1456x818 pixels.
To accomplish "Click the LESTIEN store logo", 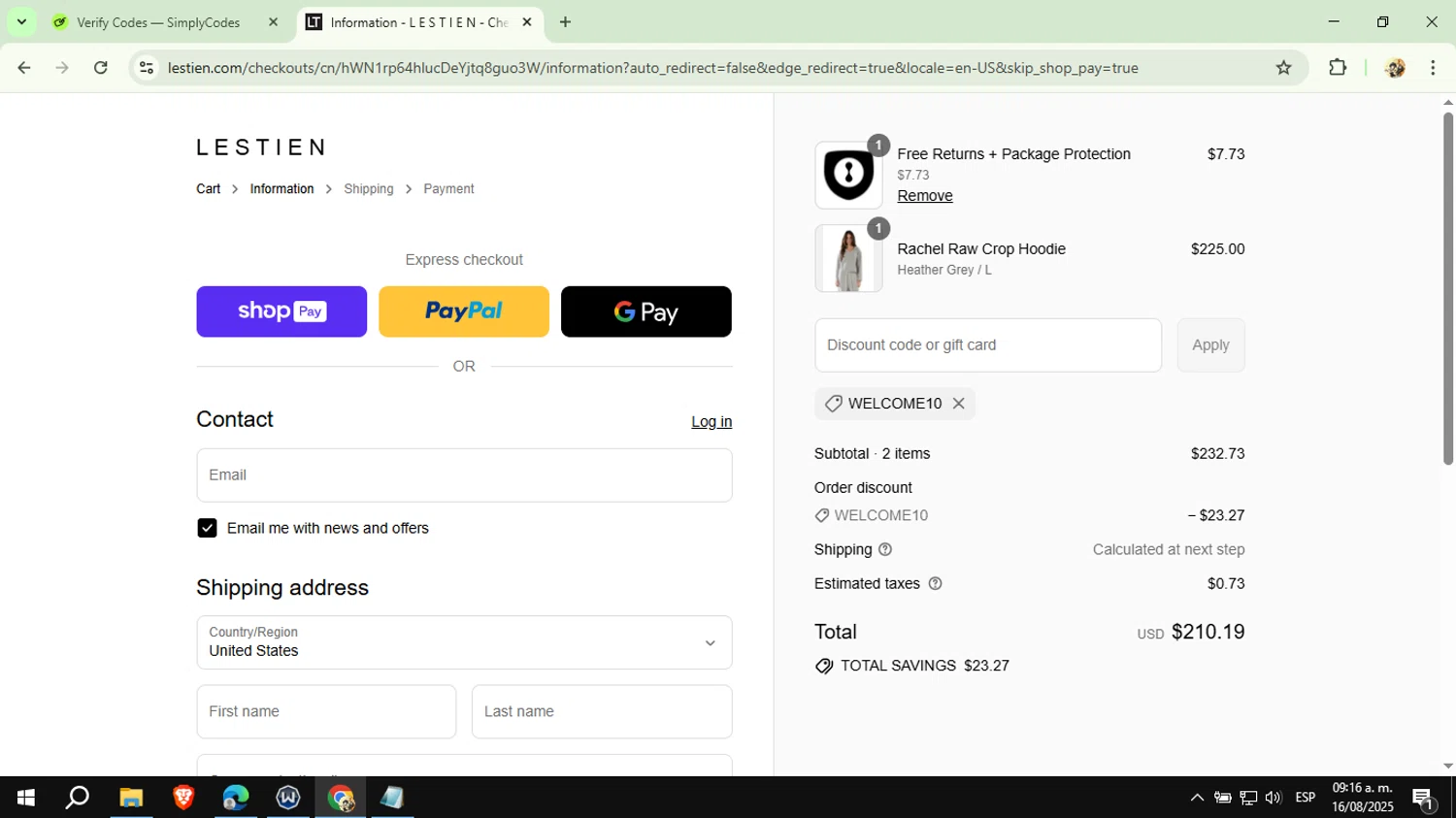I will (261, 147).
